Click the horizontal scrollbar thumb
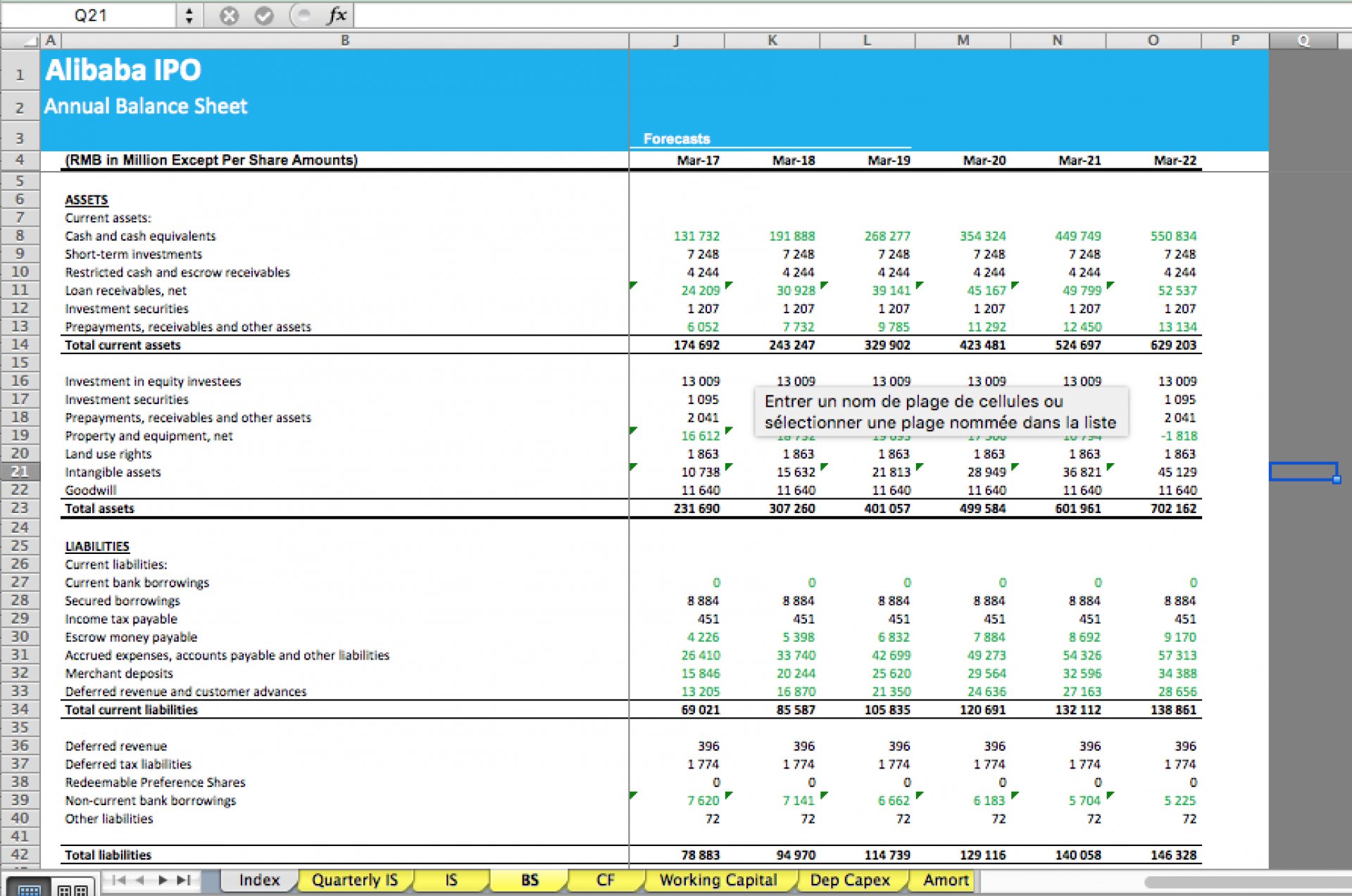Screen dimensions: 1352x896 coord(1248,883)
